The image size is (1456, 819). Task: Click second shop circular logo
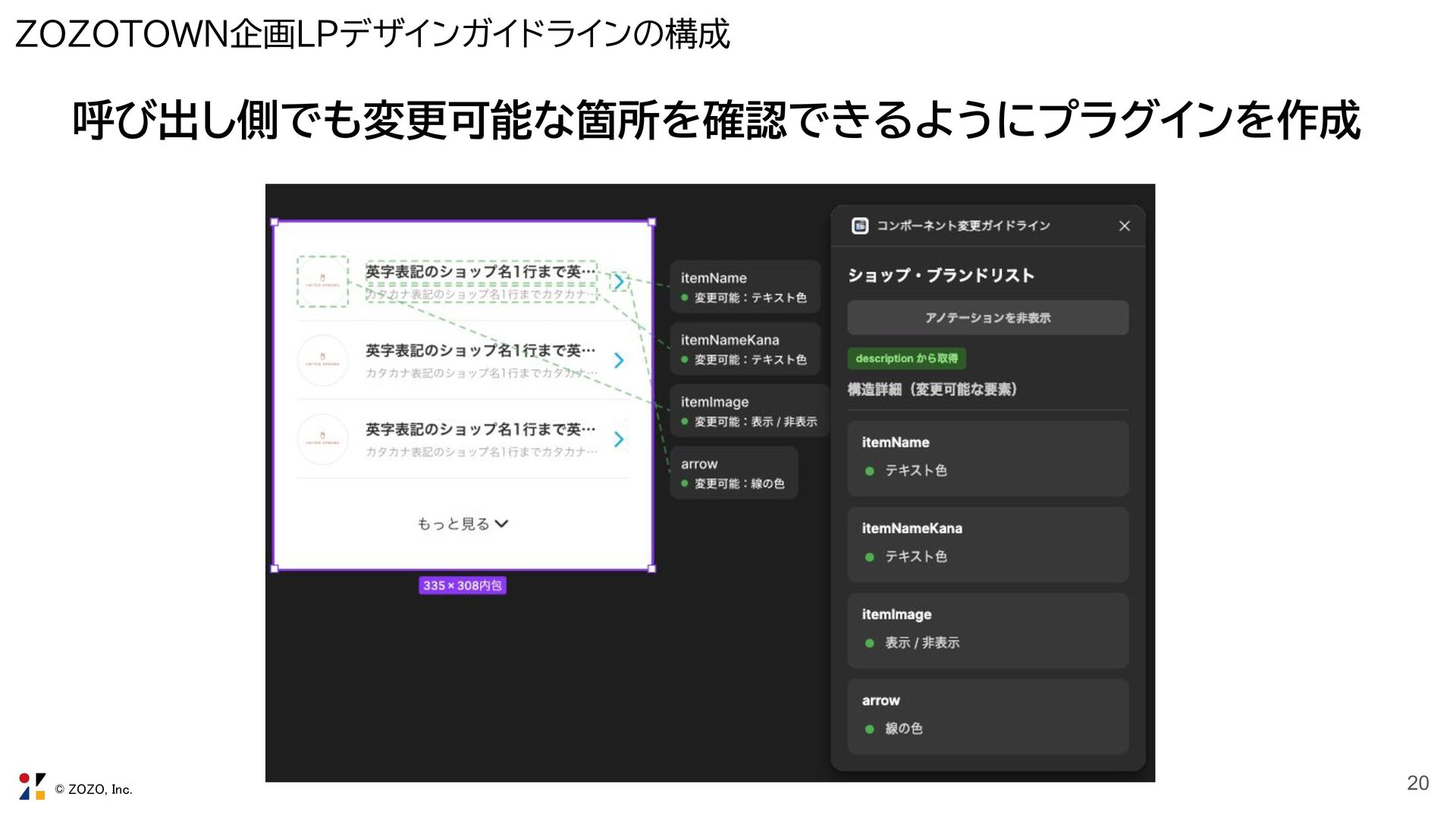(x=322, y=360)
